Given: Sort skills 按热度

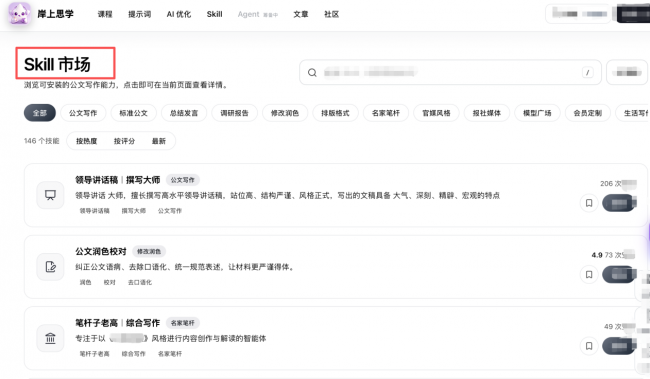Looking at the screenshot, I should 86,141.
